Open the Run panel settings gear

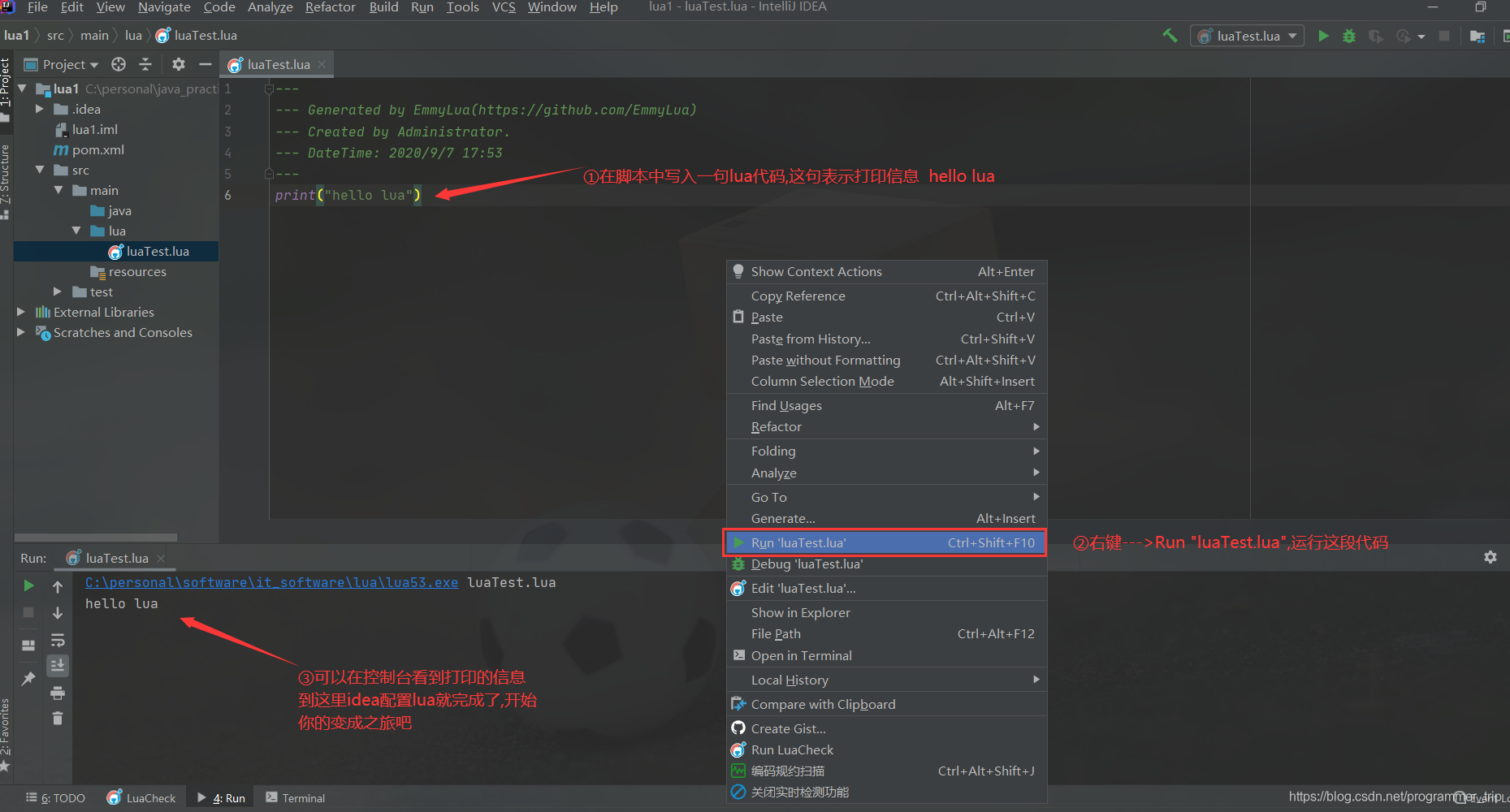[1491, 557]
